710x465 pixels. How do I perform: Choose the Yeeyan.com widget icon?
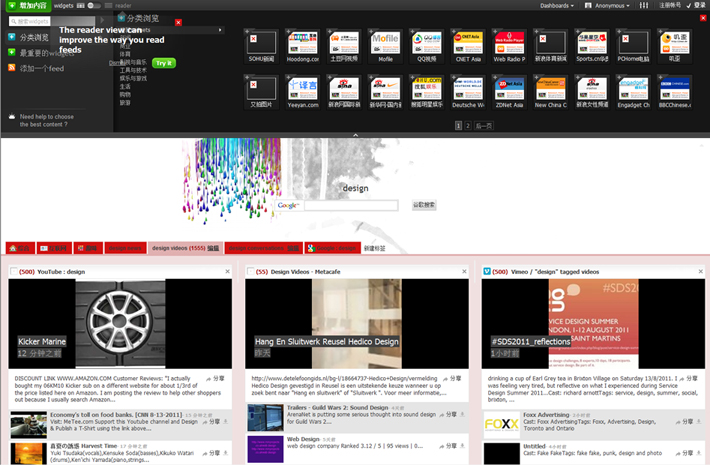click(x=302, y=88)
